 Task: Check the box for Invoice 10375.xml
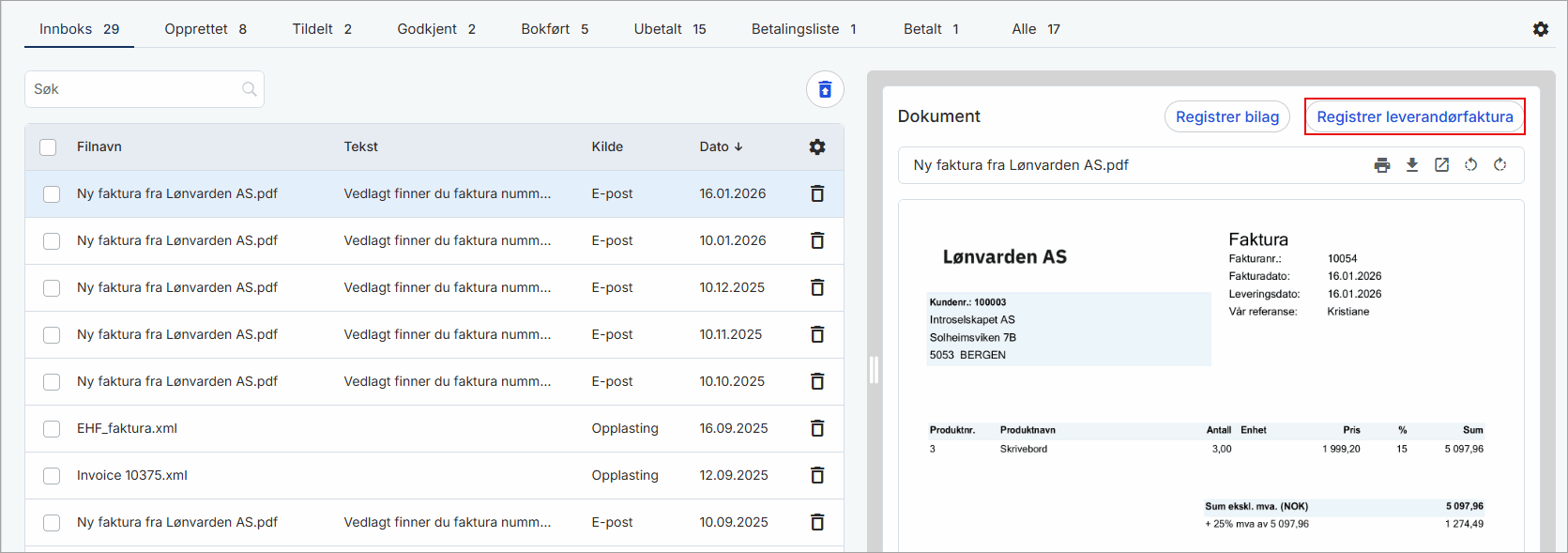coord(52,476)
